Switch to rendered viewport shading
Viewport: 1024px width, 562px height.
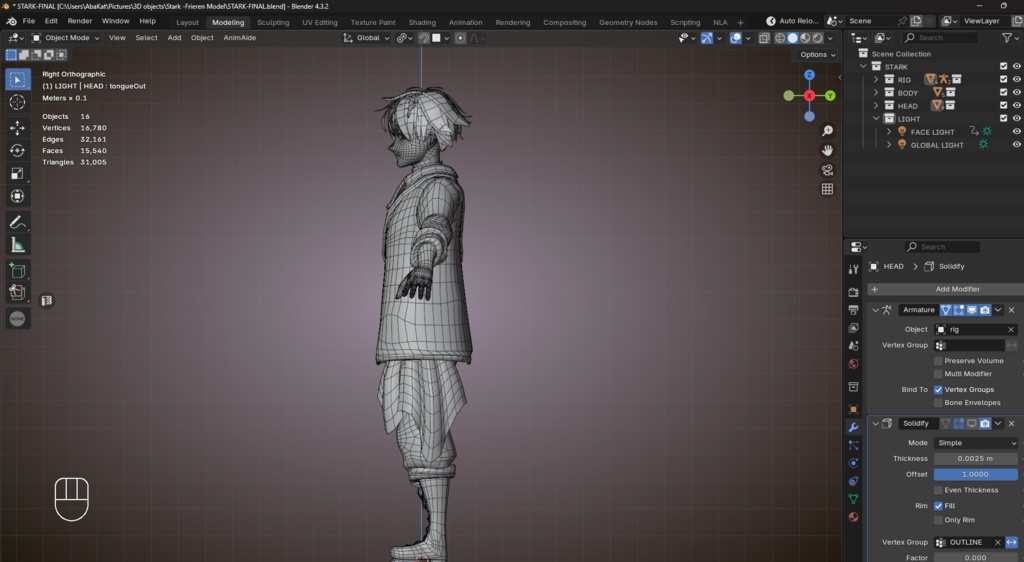[817, 38]
